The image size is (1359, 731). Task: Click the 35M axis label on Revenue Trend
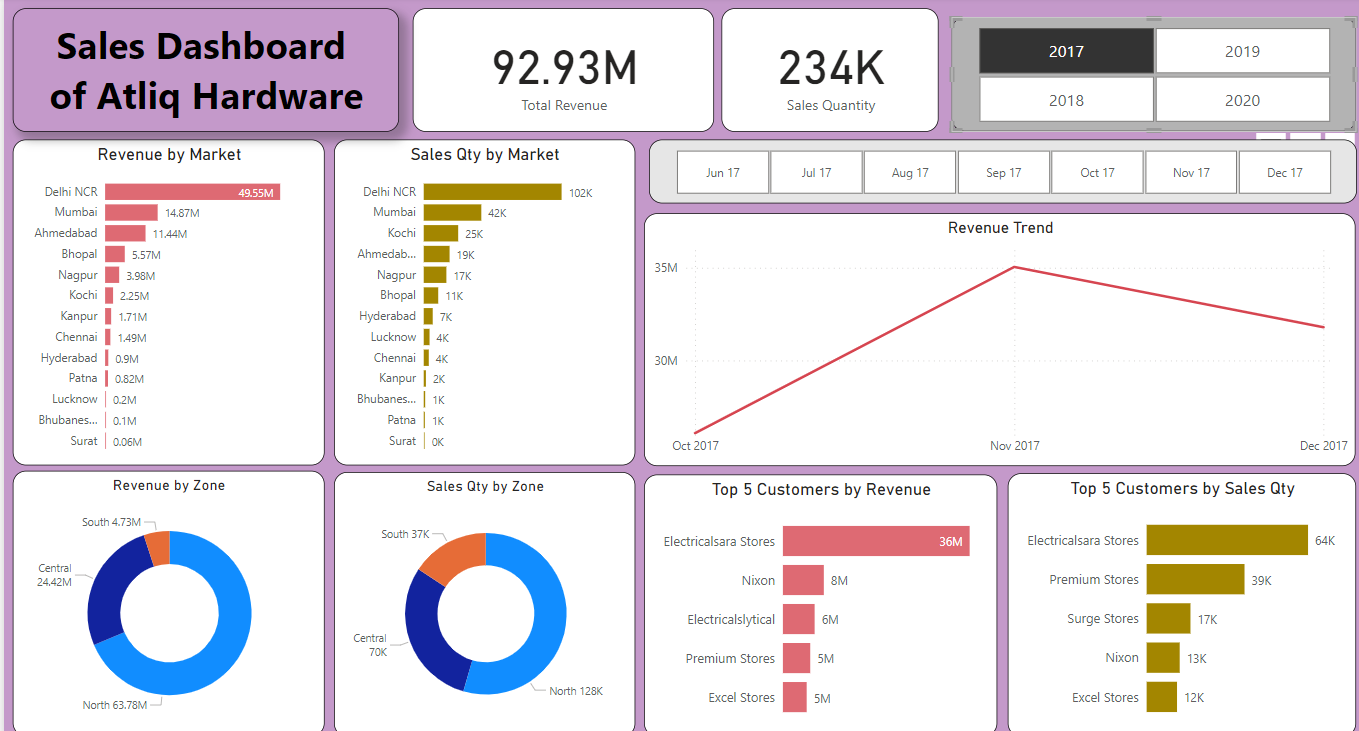pyautogui.click(x=666, y=268)
